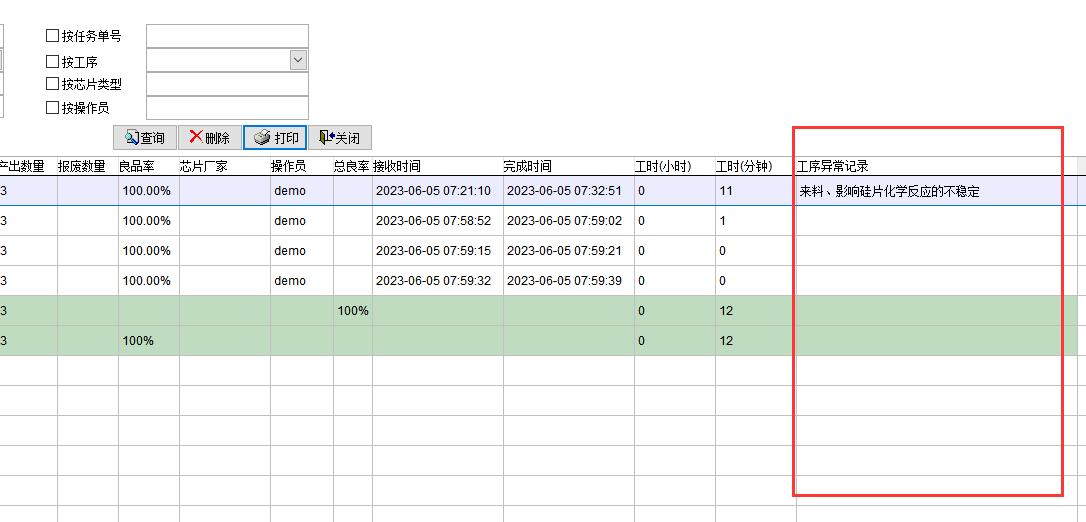Click the red X delete icon
Viewport: 1086px width, 522px height.
tap(195, 138)
